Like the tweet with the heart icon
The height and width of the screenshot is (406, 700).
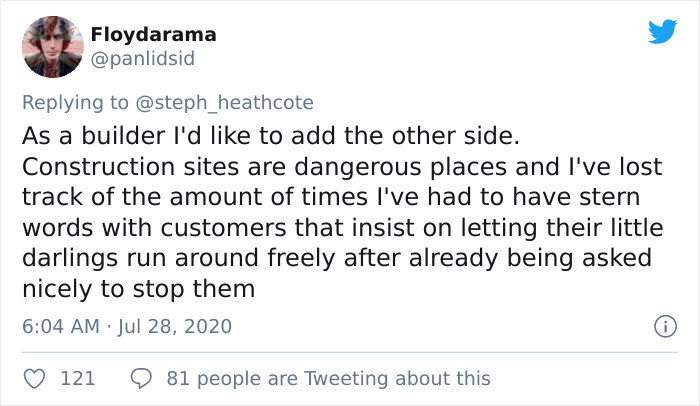(35, 378)
